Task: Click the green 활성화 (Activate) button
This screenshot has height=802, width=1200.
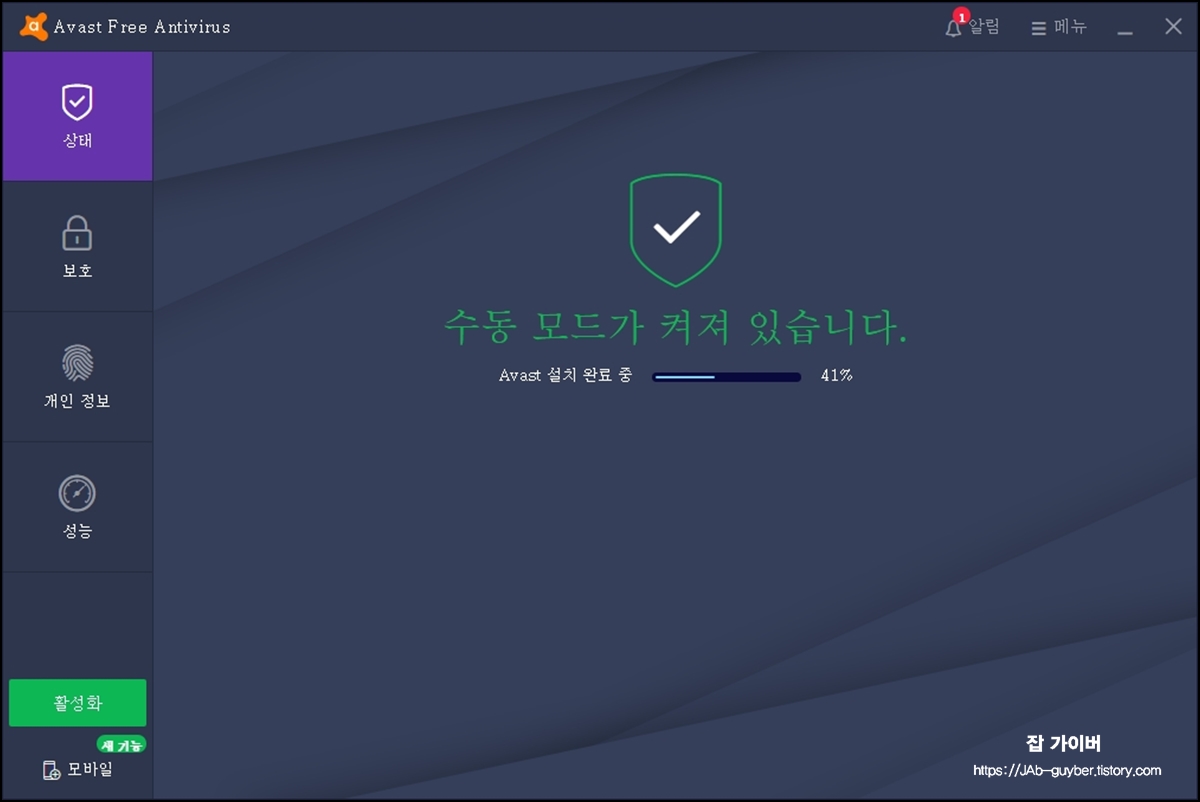Action: pyautogui.click(x=78, y=703)
